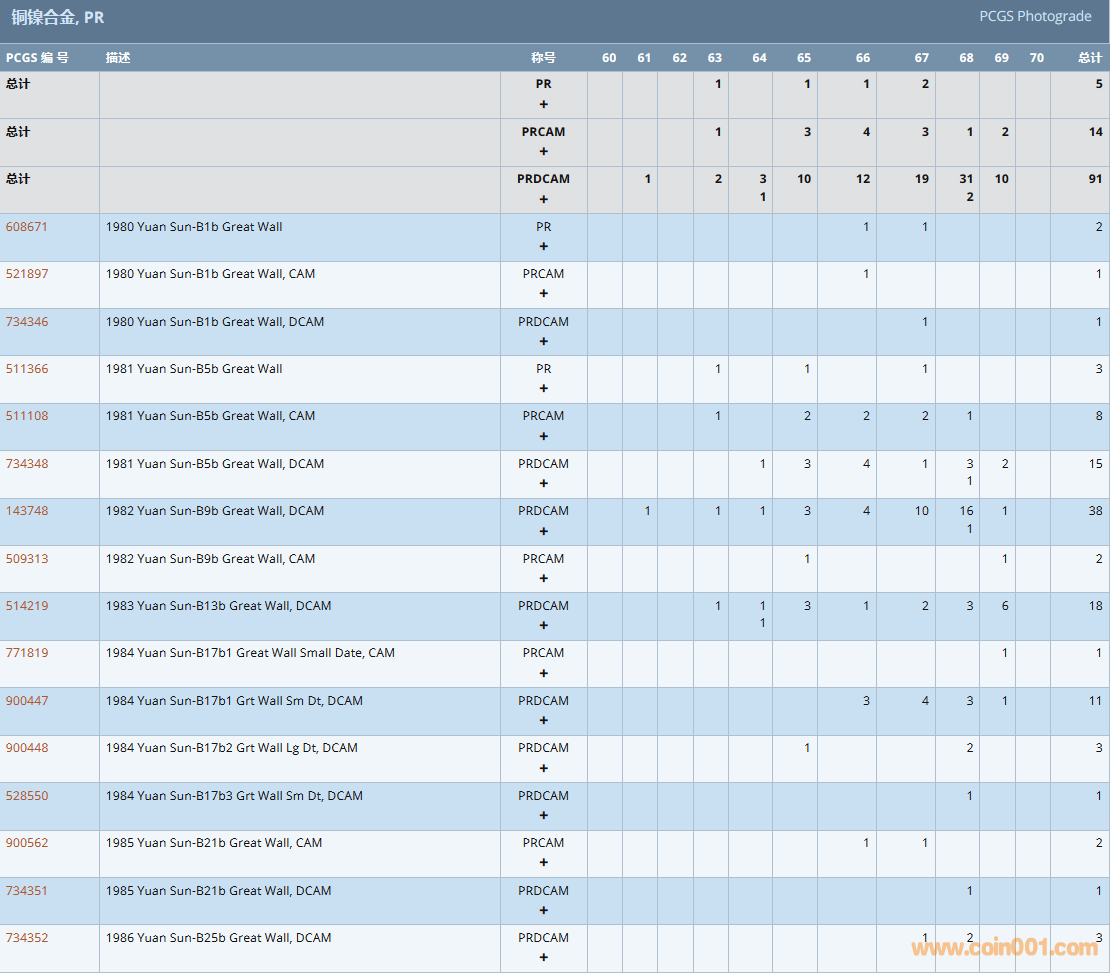The image size is (1111, 975).
Task: Click plus icon for 1984 Grt Wall Lg Dt row
Action: coord(544,768)
